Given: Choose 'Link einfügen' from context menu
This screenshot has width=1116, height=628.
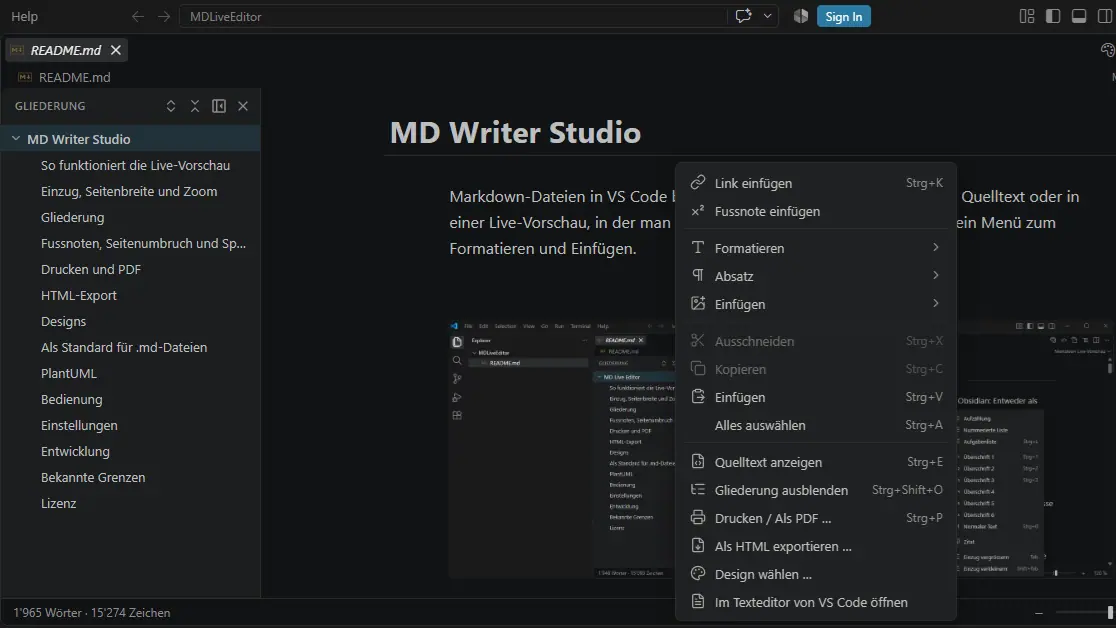Looking at the screenshot, I should pyautogui.click(x=816, y=183).
